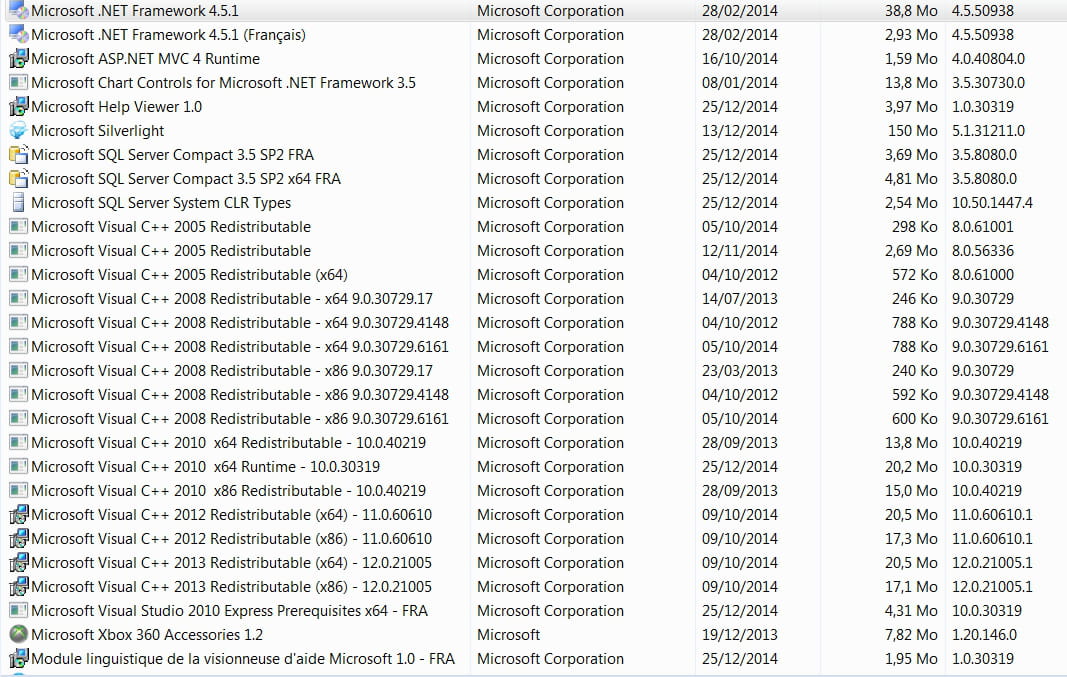Click the version 1.20.146.0
Image resolution: width=1067 pixels, height=677 pixels.
(984, 634)
